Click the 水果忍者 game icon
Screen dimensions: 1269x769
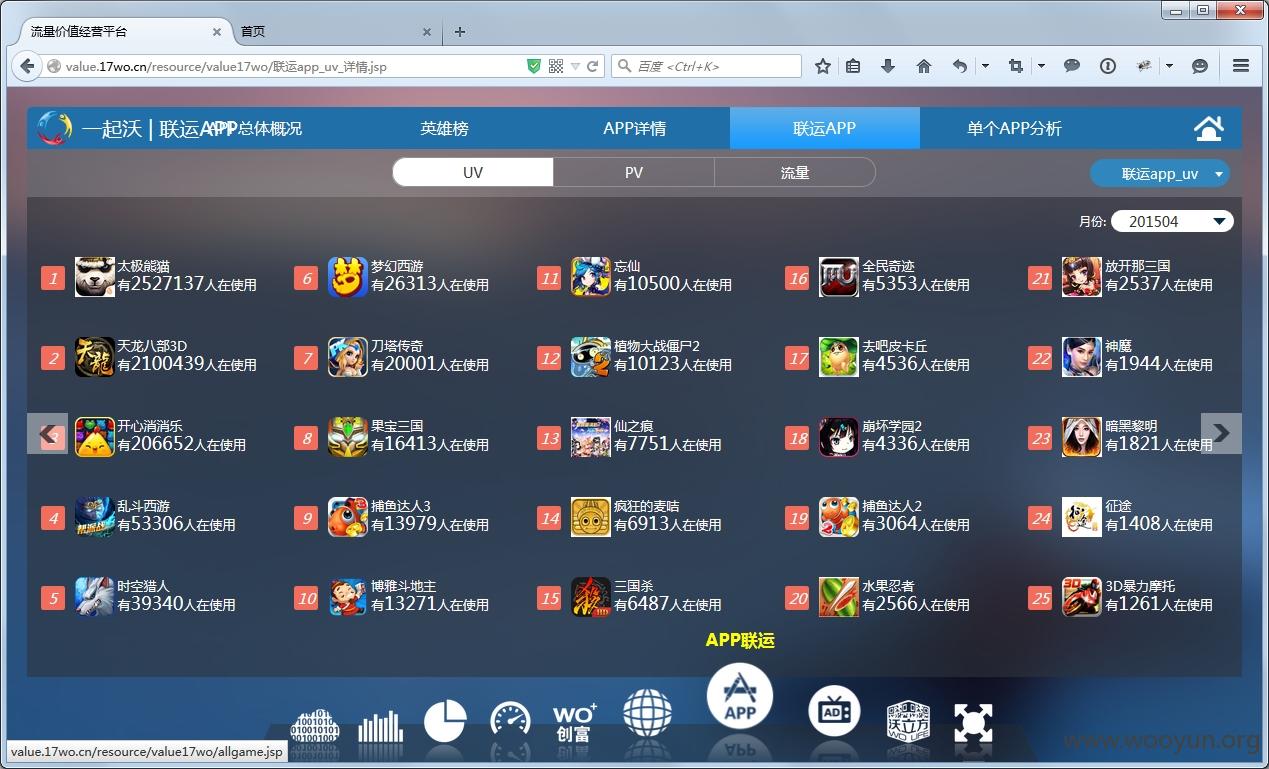839,597
